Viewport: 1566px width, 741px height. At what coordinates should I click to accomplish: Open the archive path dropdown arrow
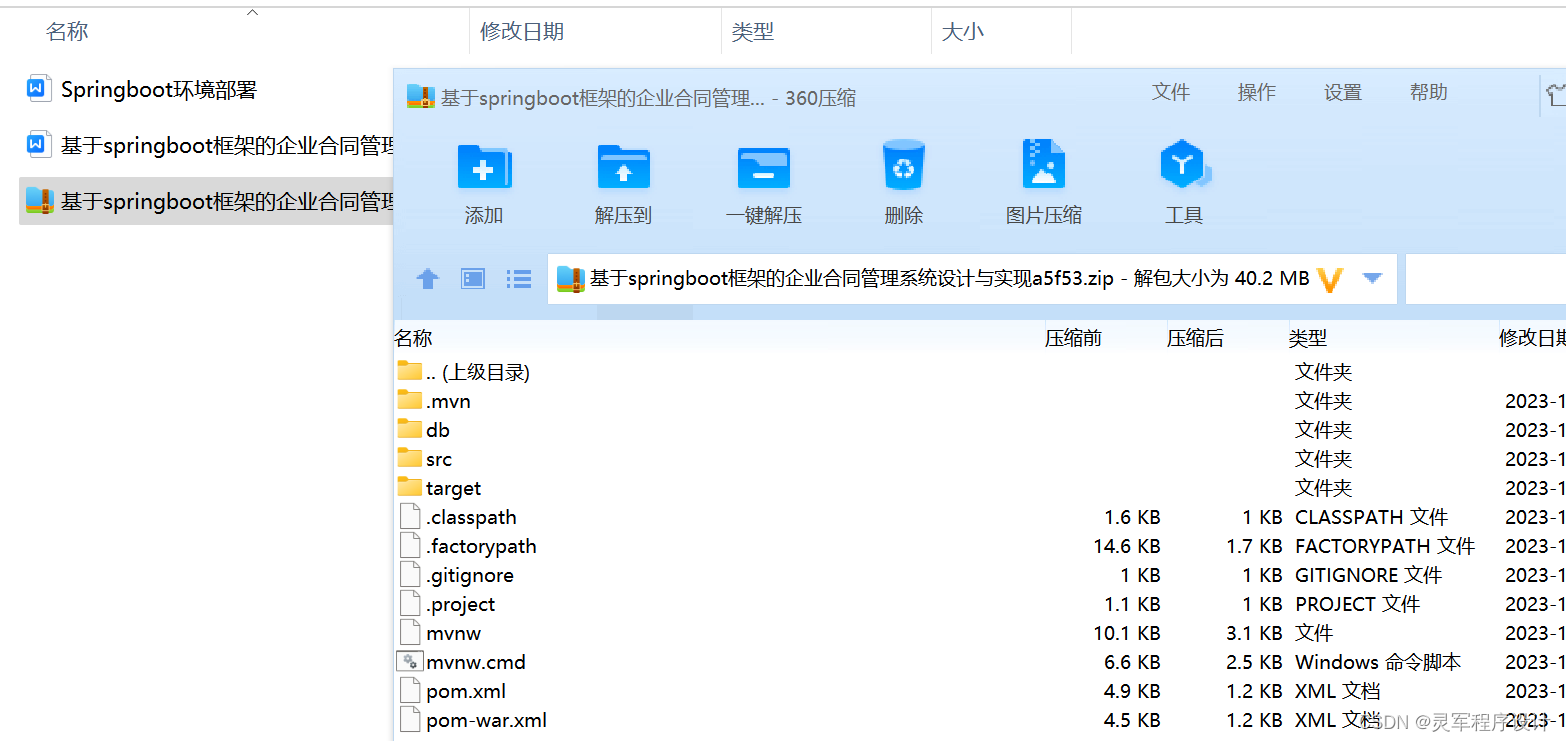click(x=1373, y=279)
